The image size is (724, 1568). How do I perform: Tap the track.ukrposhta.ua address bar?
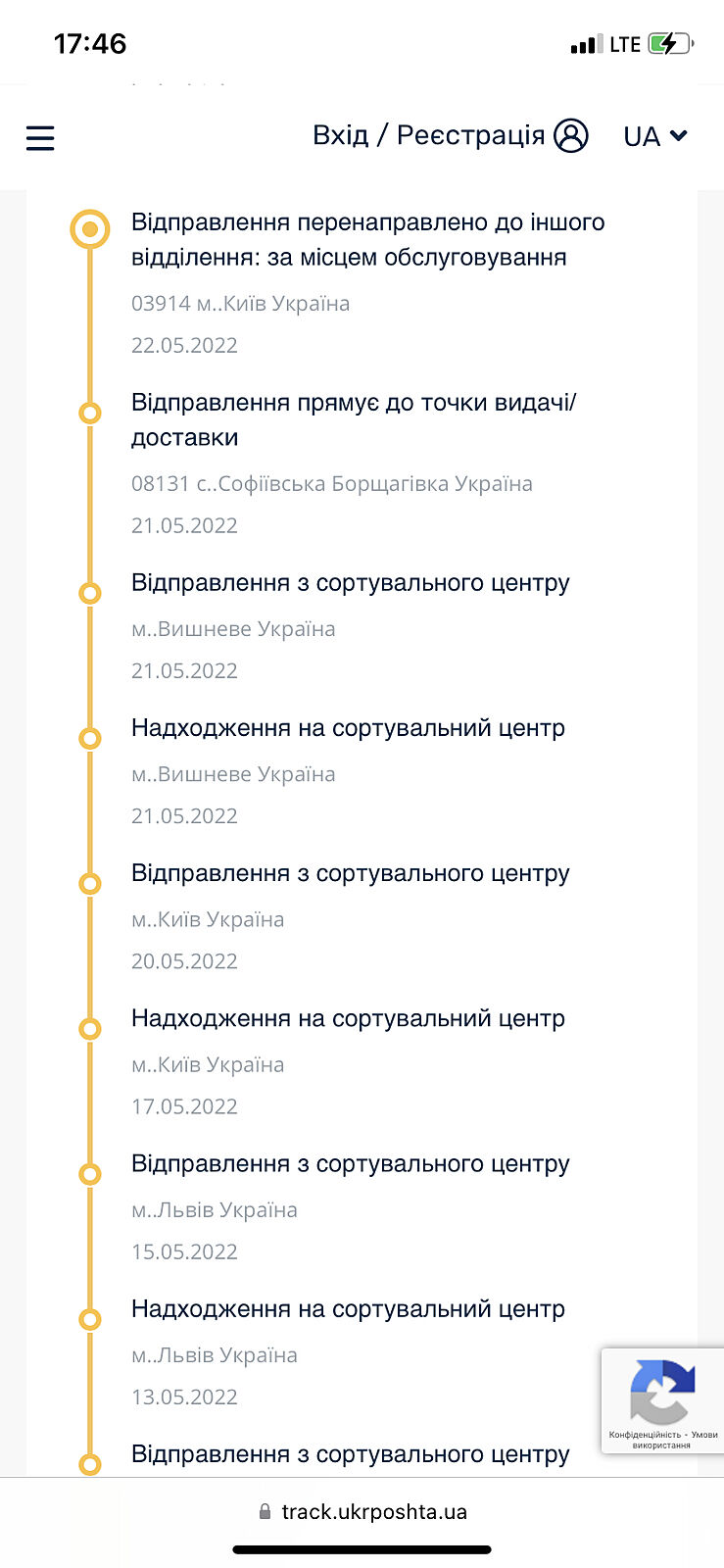[373, 1511]
